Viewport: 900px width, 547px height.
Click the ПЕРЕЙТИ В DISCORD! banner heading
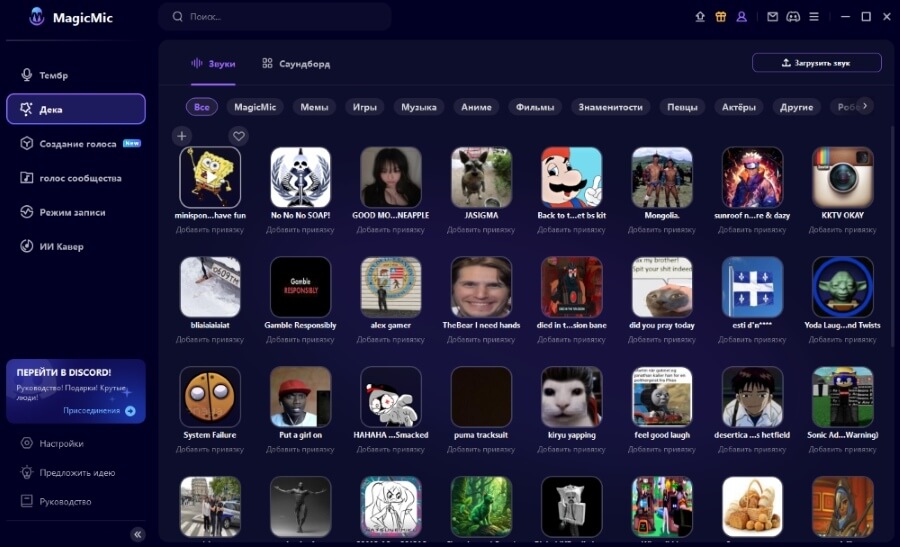(x=64, y=373)
